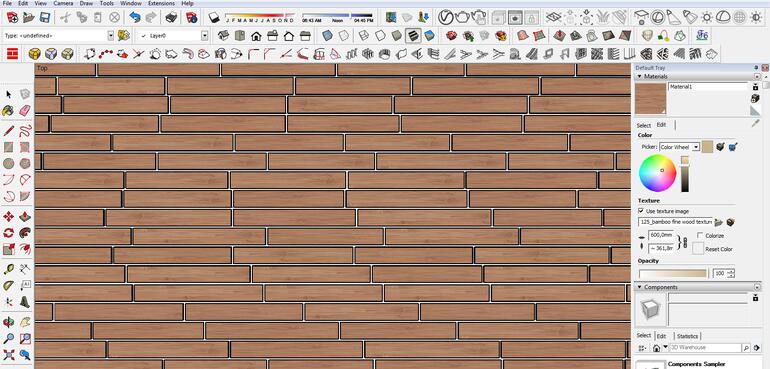The height and width of the screenshot is (369, 770).
Task: Open the Type undefined dropdown
Action: (110, 36)
